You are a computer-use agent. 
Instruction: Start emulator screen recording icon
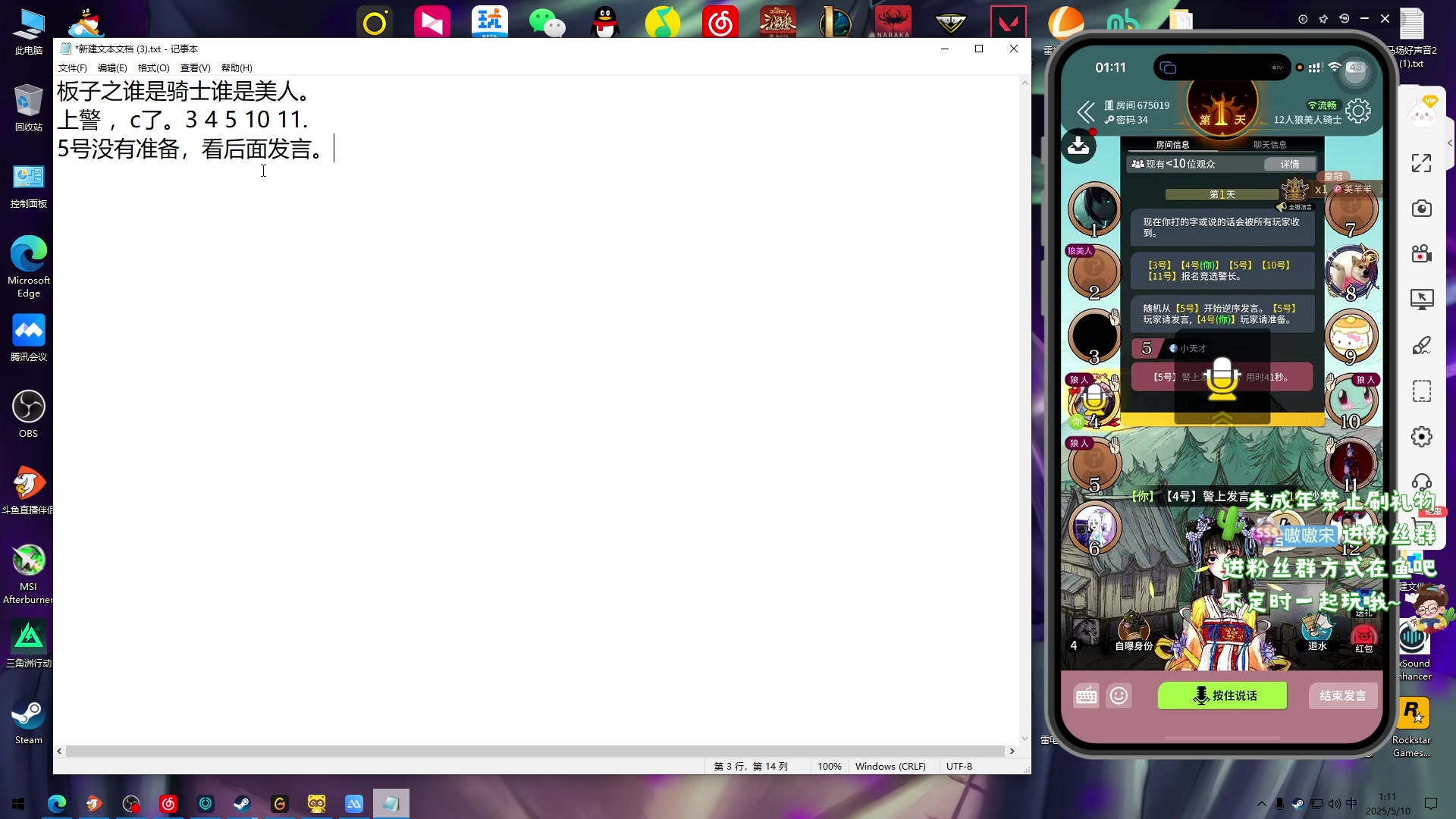tap(1422, 254)
